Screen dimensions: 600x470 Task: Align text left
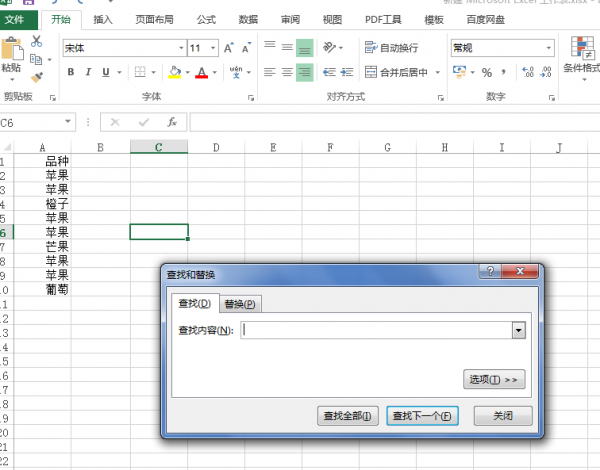[270, 72]
